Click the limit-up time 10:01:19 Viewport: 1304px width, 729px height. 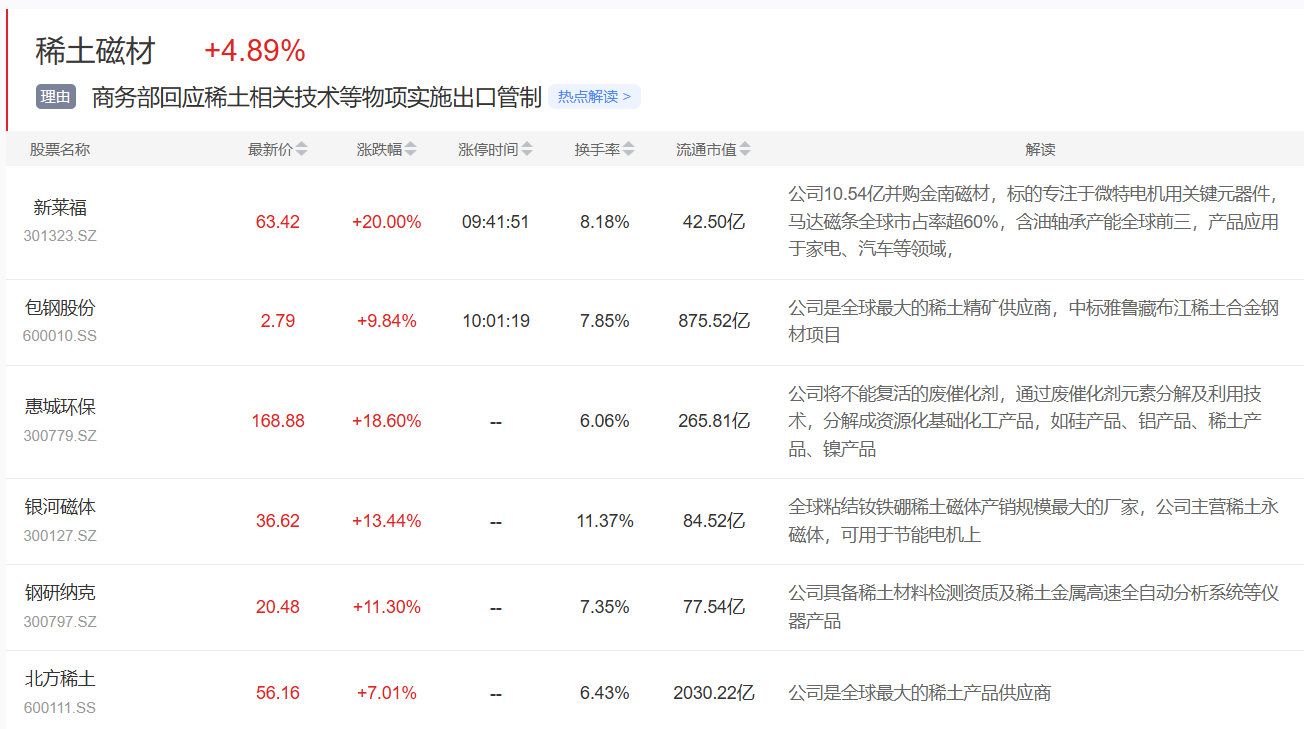coord(496,321)
